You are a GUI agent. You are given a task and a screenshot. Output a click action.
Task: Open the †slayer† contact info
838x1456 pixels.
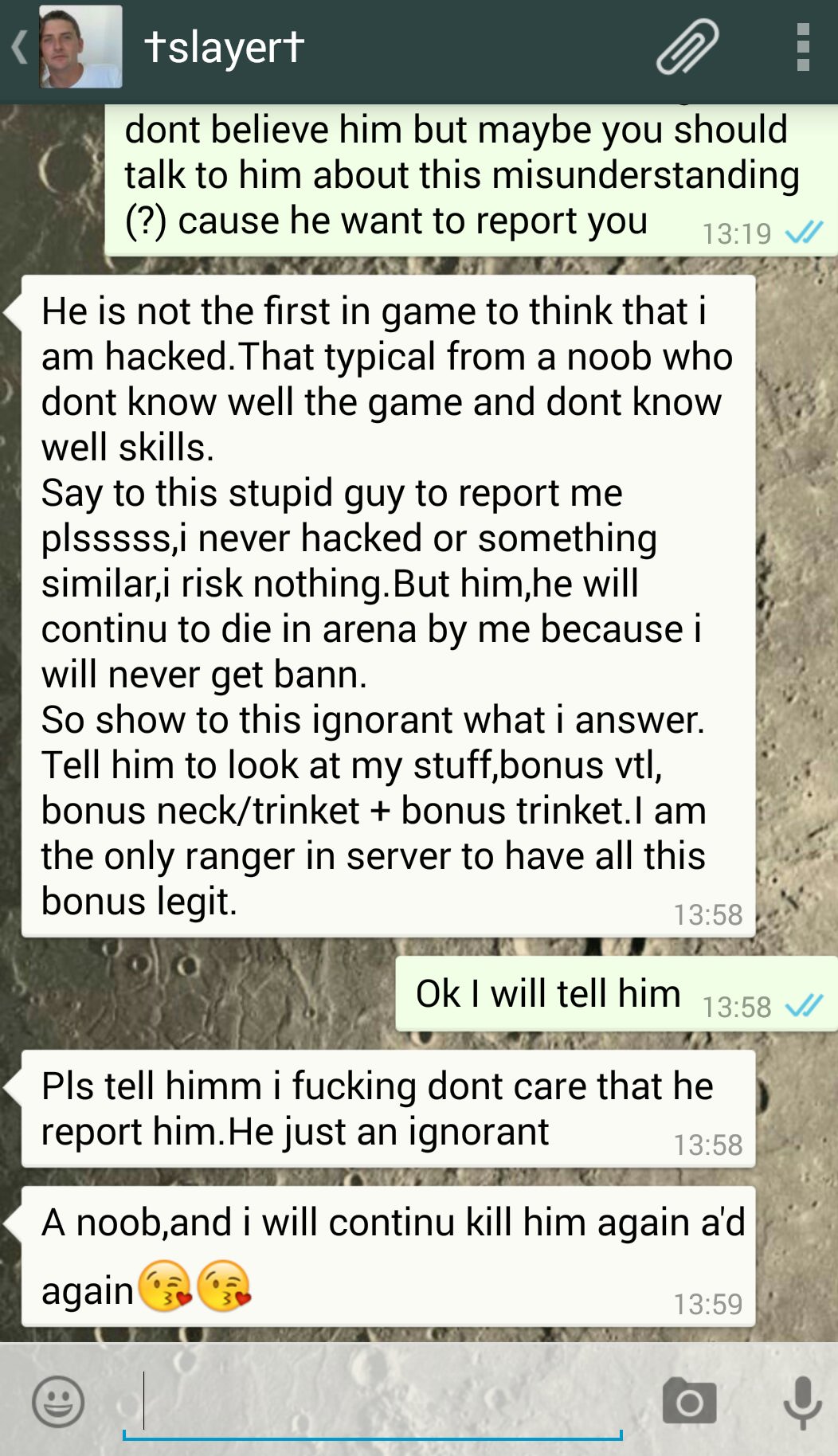[224, 47]
